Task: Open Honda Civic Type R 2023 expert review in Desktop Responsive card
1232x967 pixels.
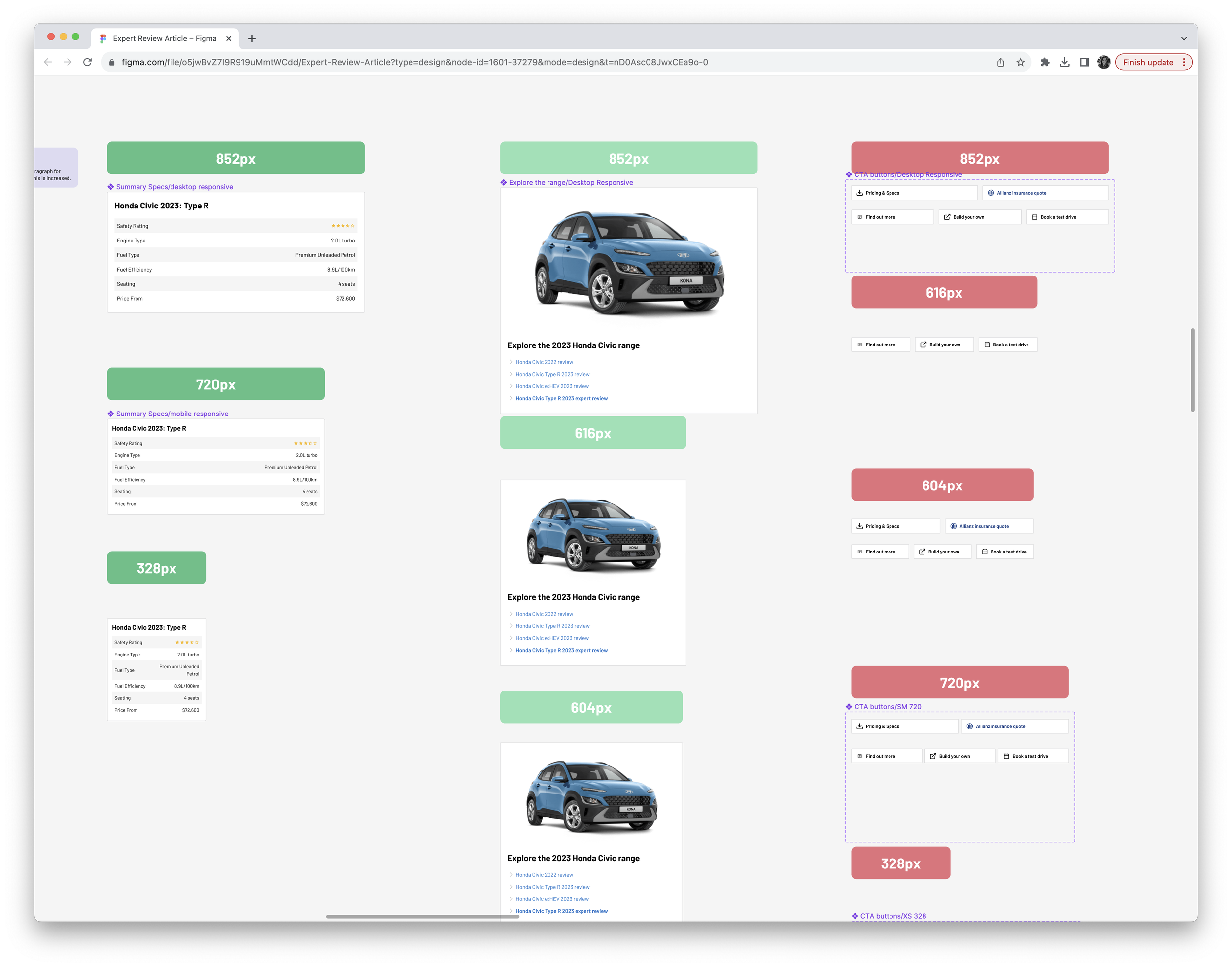Action: [562, 399]
